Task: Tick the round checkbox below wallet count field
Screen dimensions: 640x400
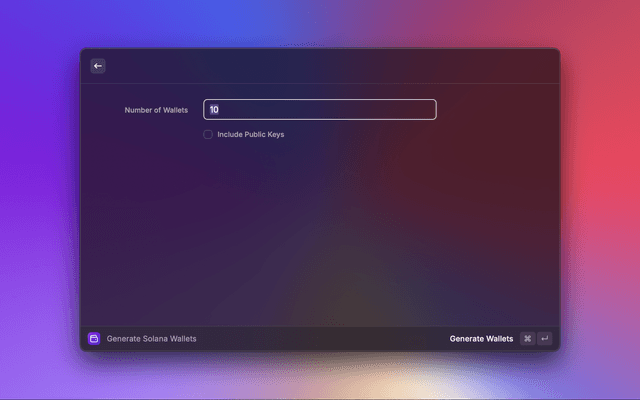Action: pyautogui.click(x=208, y=134)
